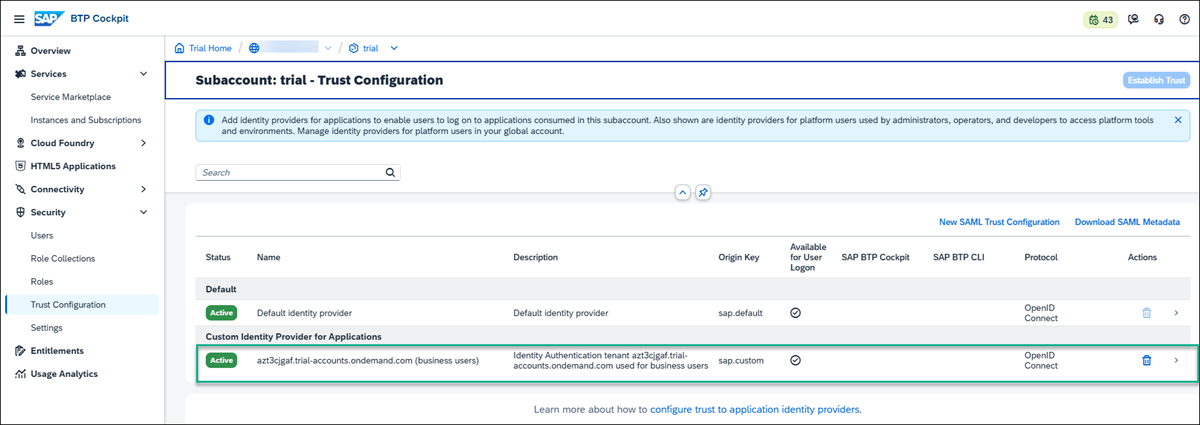Click the azt3cjgaf.trial-accounts.ondemand.com (business users) name
The image size is (1200, 425).
(368, 360)
